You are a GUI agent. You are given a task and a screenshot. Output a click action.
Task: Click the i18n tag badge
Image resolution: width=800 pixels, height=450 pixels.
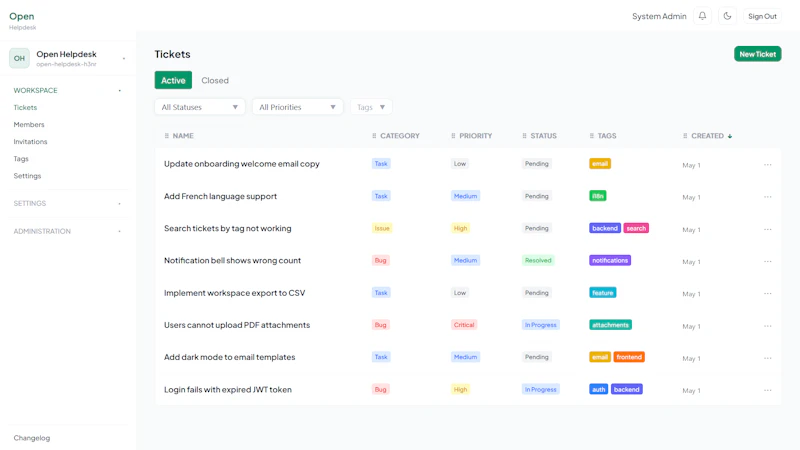(597, 196)
